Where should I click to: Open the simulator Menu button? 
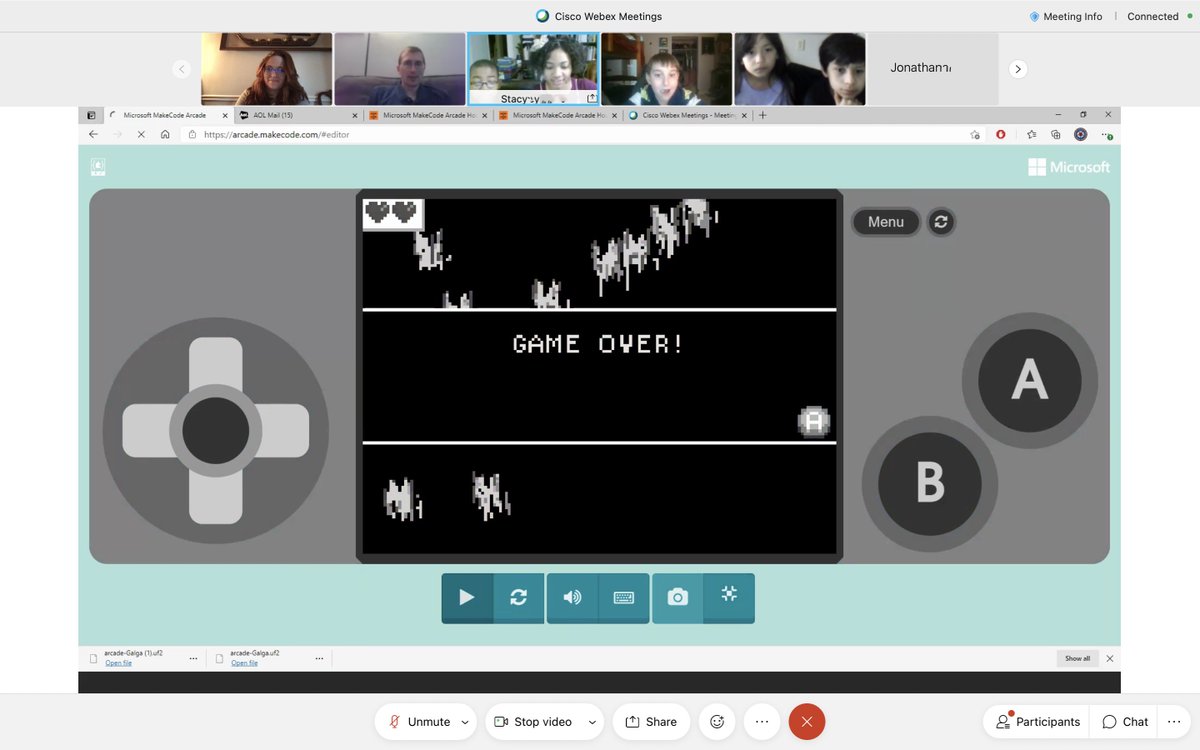(885, 222)
